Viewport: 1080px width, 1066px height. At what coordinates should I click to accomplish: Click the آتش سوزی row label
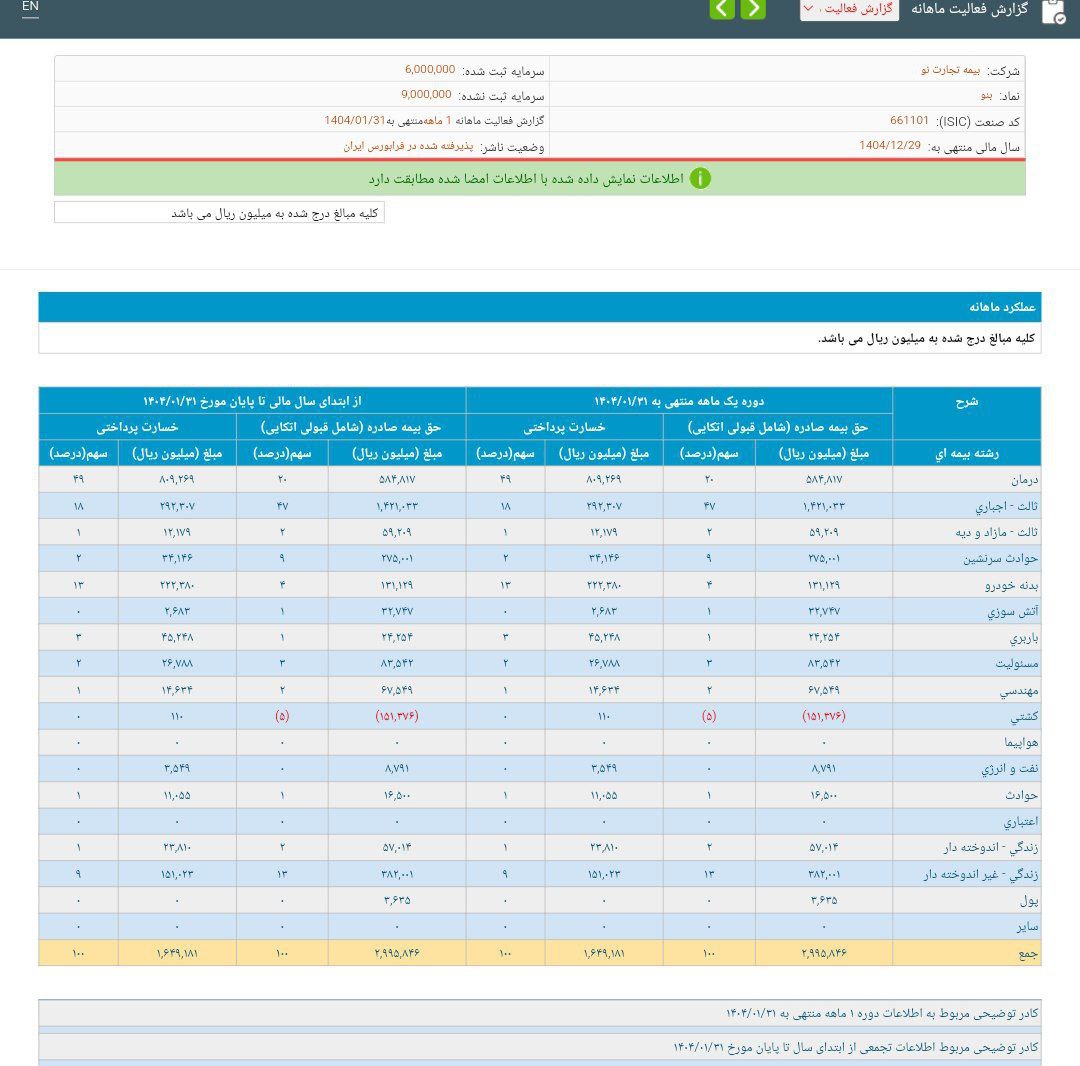1012,612
